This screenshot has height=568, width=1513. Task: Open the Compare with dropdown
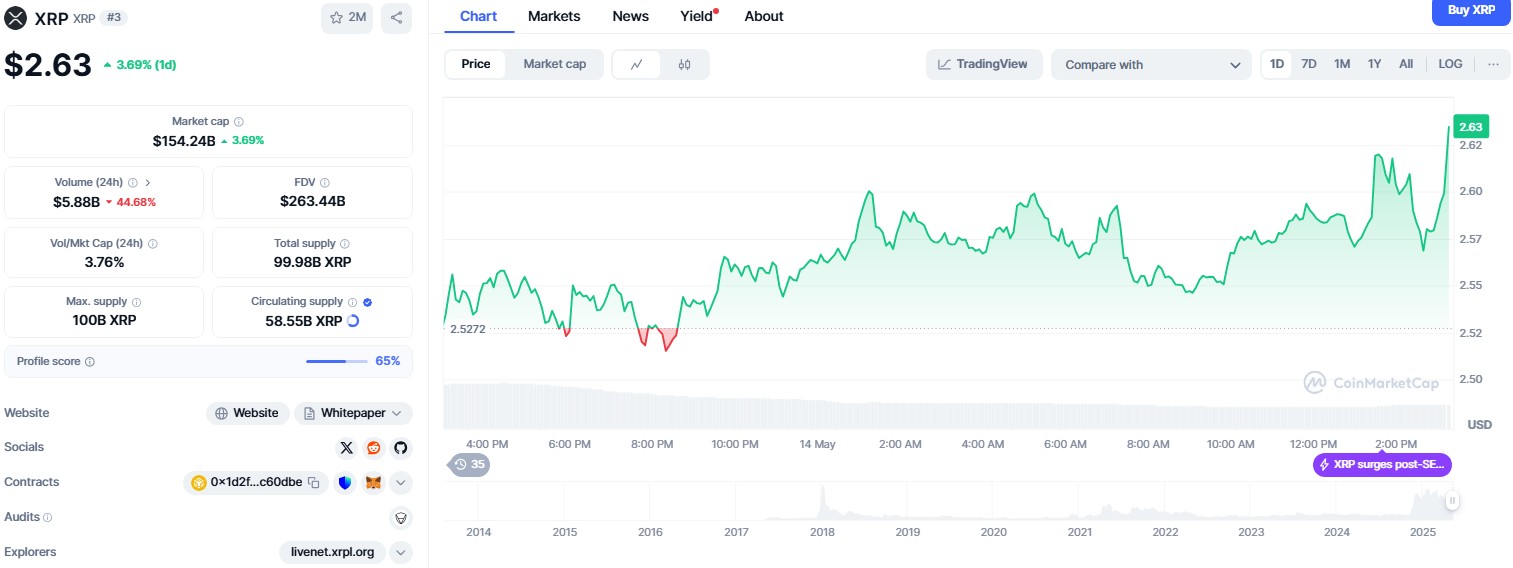pyautogui.click(x=1151, y=65)
